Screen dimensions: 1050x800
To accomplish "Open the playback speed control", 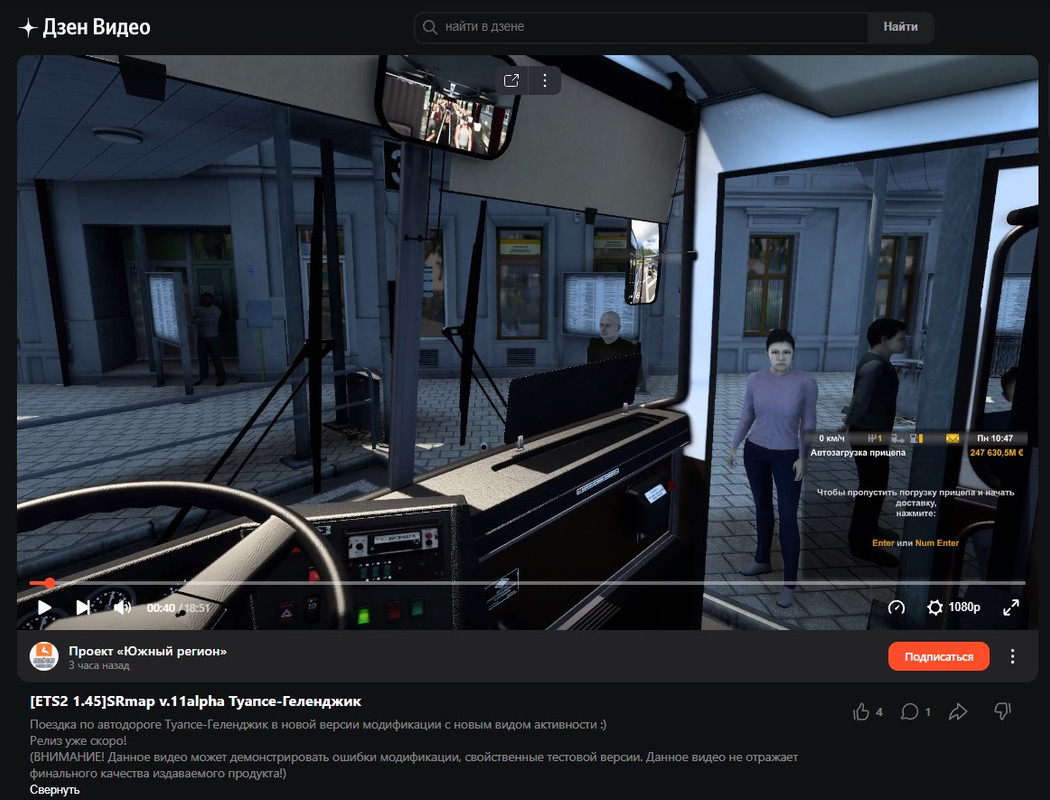I will 896,607.
